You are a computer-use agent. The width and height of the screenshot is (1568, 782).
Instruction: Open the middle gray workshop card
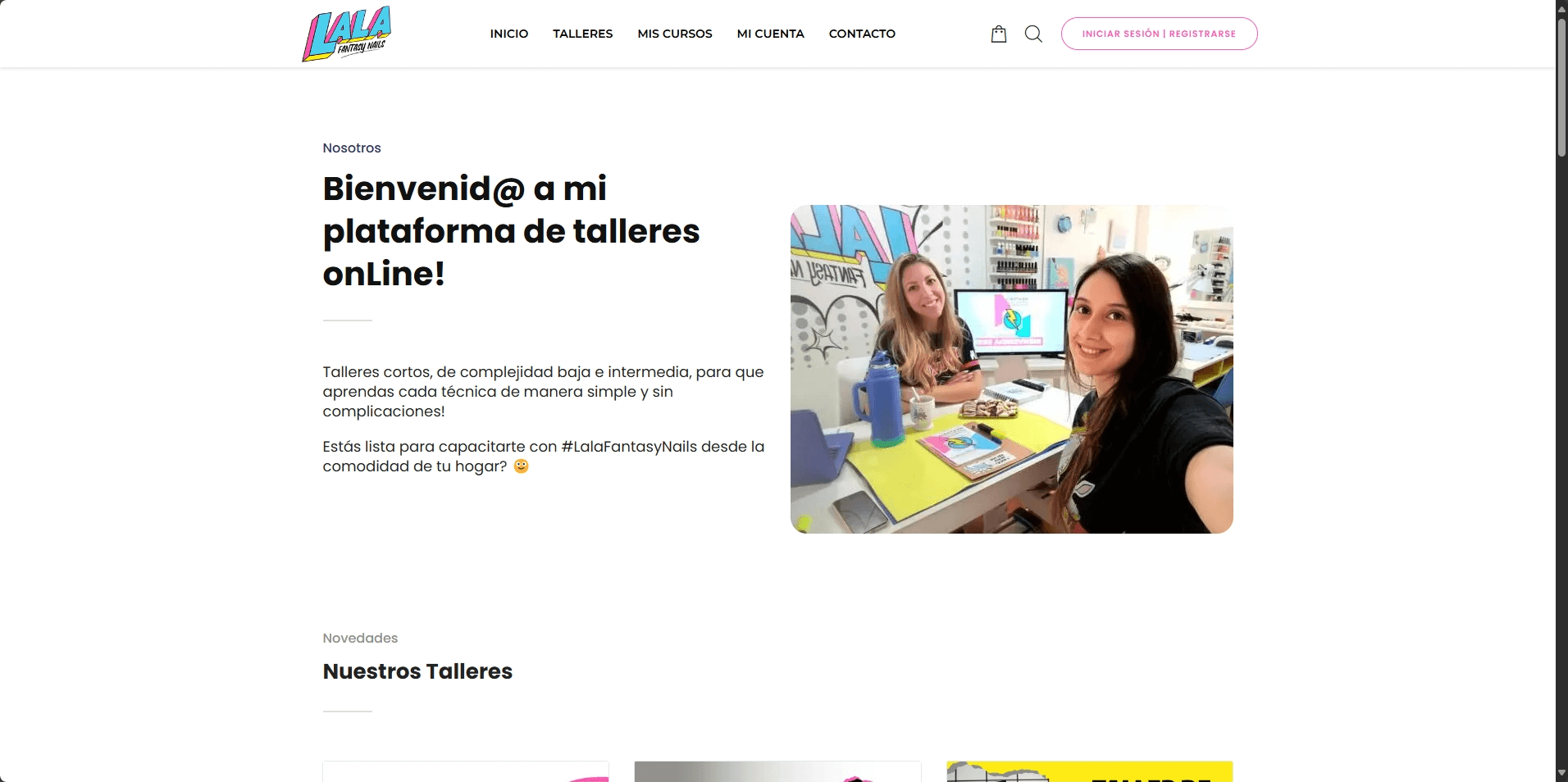[777, 771]
